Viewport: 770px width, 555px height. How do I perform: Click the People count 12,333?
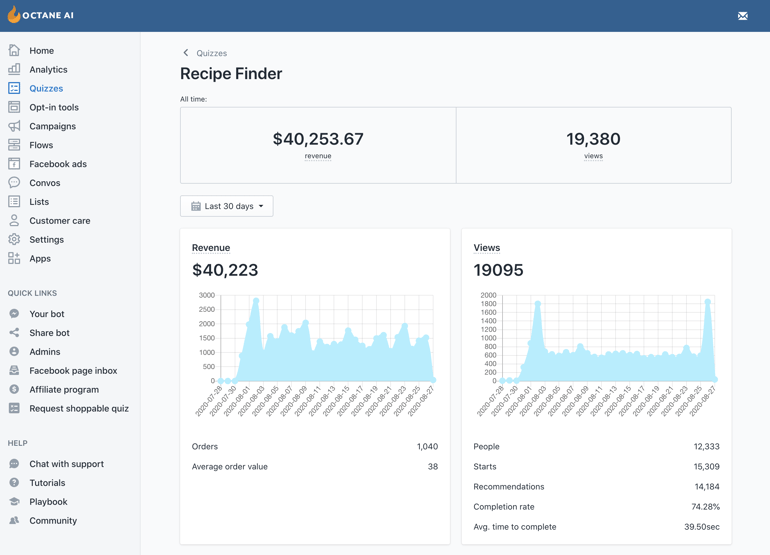tap(706, 446)
